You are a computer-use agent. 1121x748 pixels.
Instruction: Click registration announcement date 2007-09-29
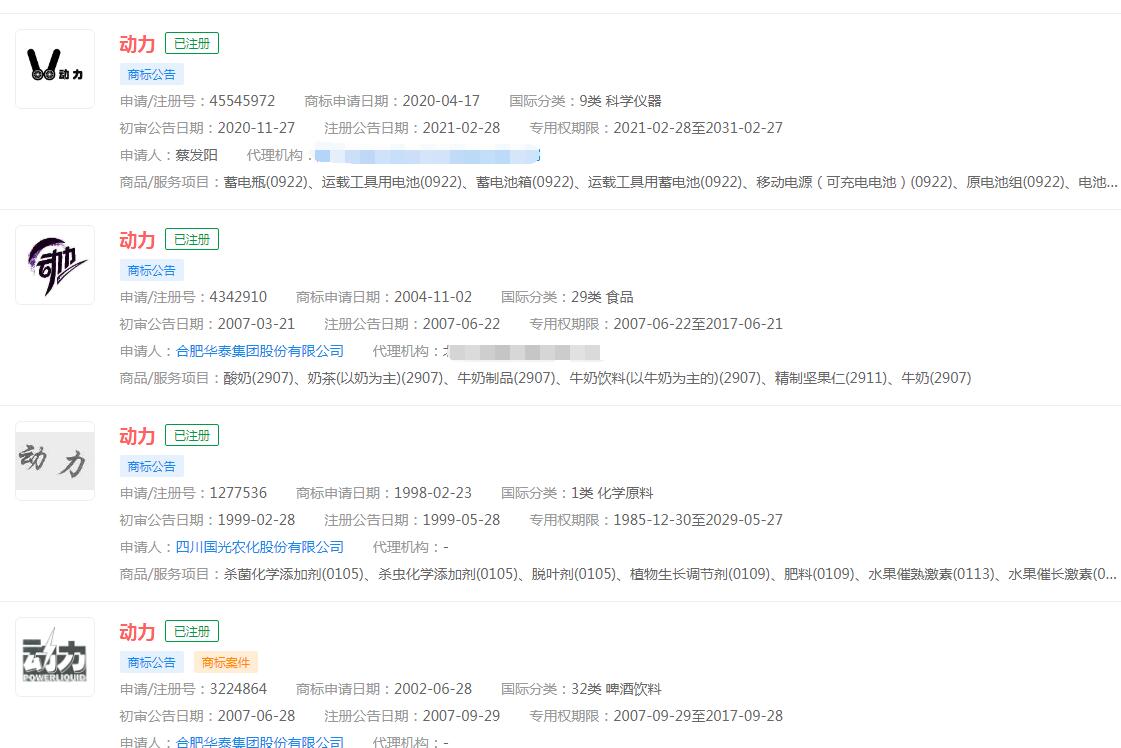tap(461, 716)
